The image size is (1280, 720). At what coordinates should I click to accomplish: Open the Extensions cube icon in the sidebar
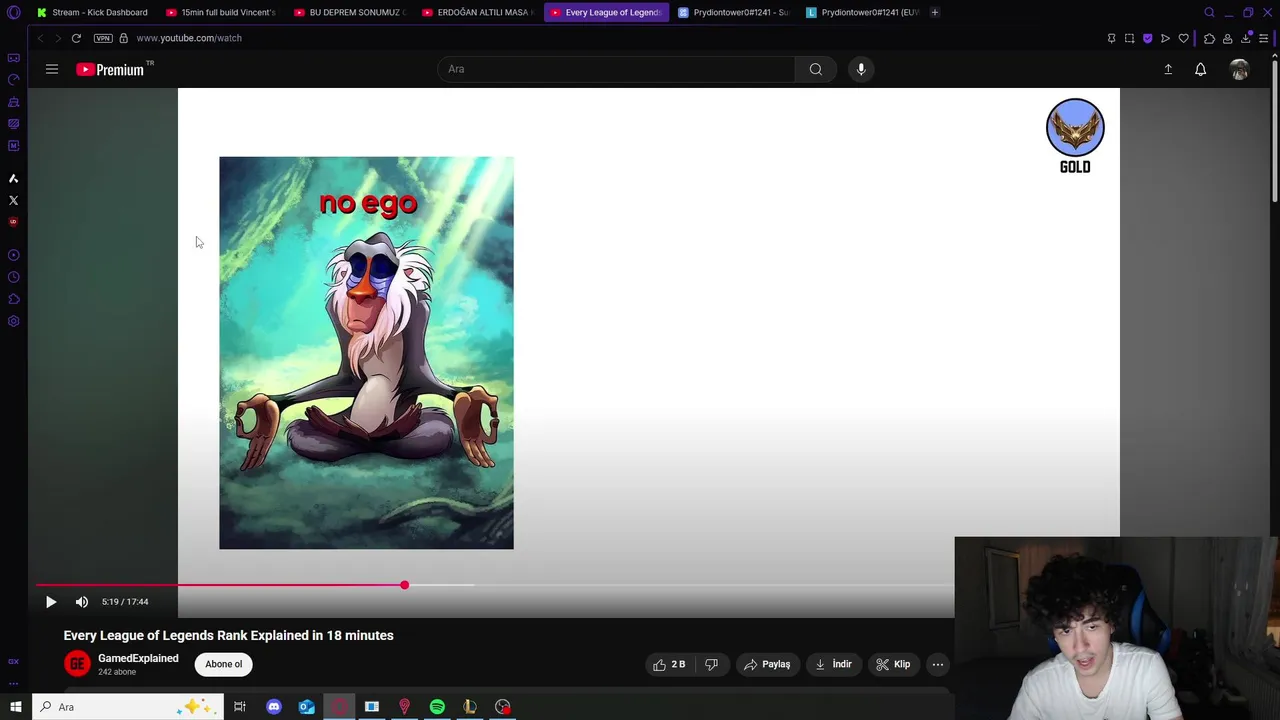coord(13,299)
